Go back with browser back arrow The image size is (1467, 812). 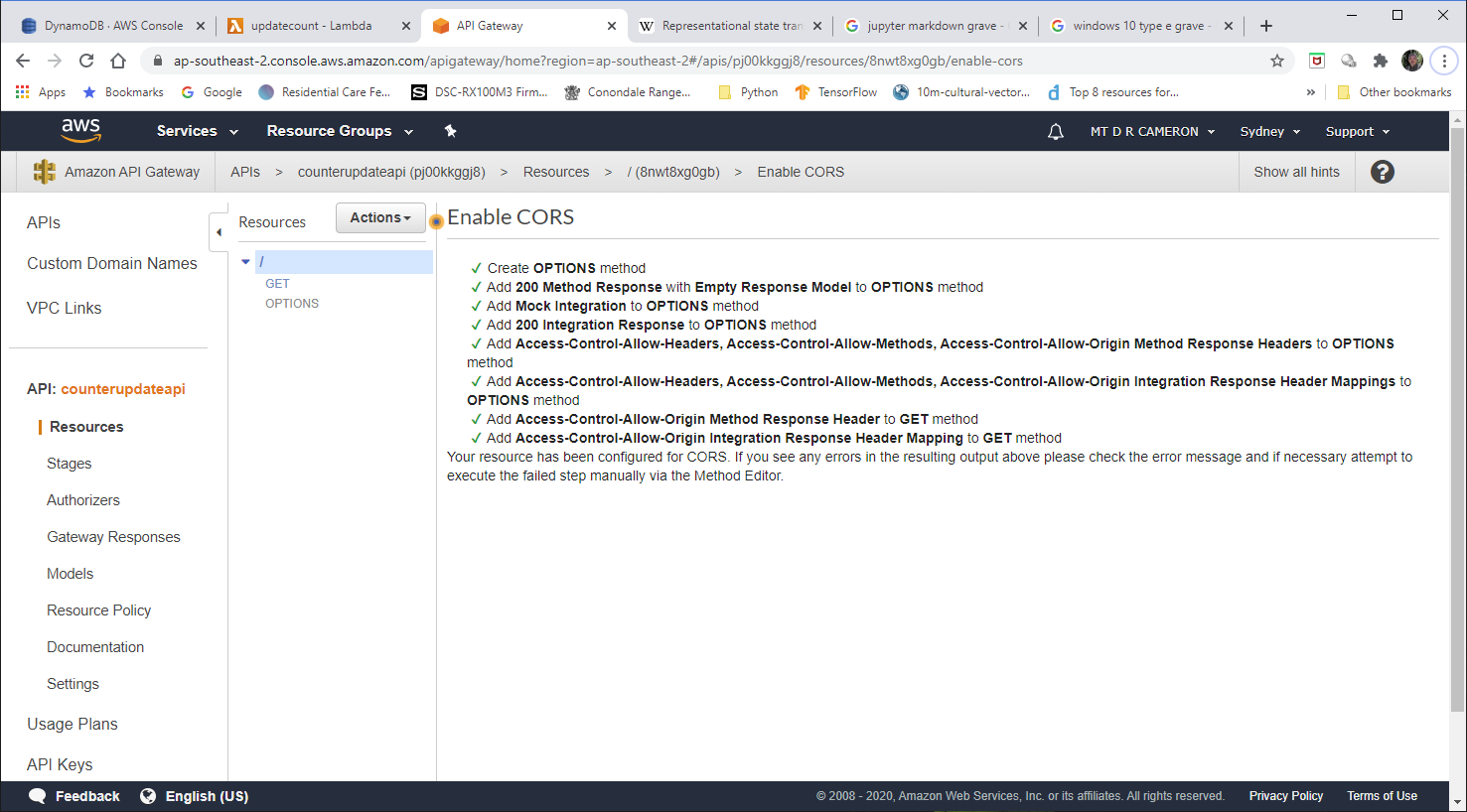(23, 61)
